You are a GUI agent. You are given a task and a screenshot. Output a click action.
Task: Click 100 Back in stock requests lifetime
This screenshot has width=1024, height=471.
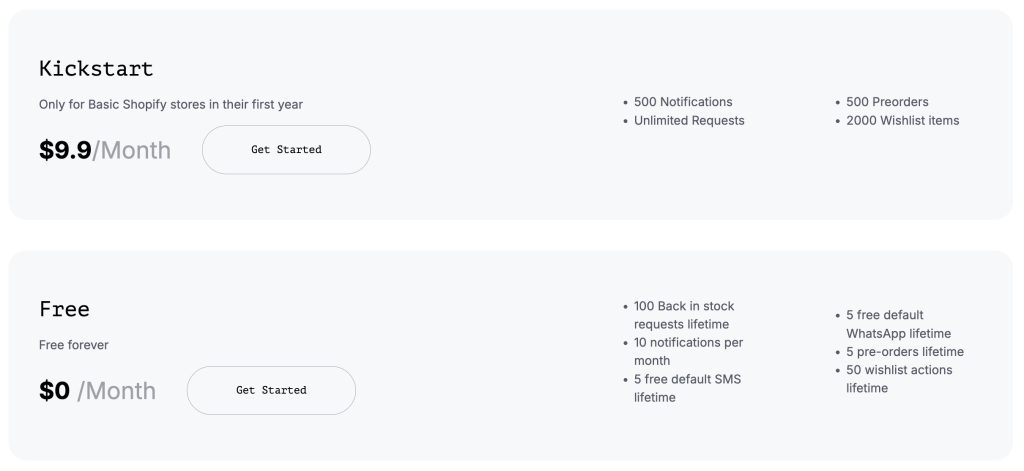684,315
